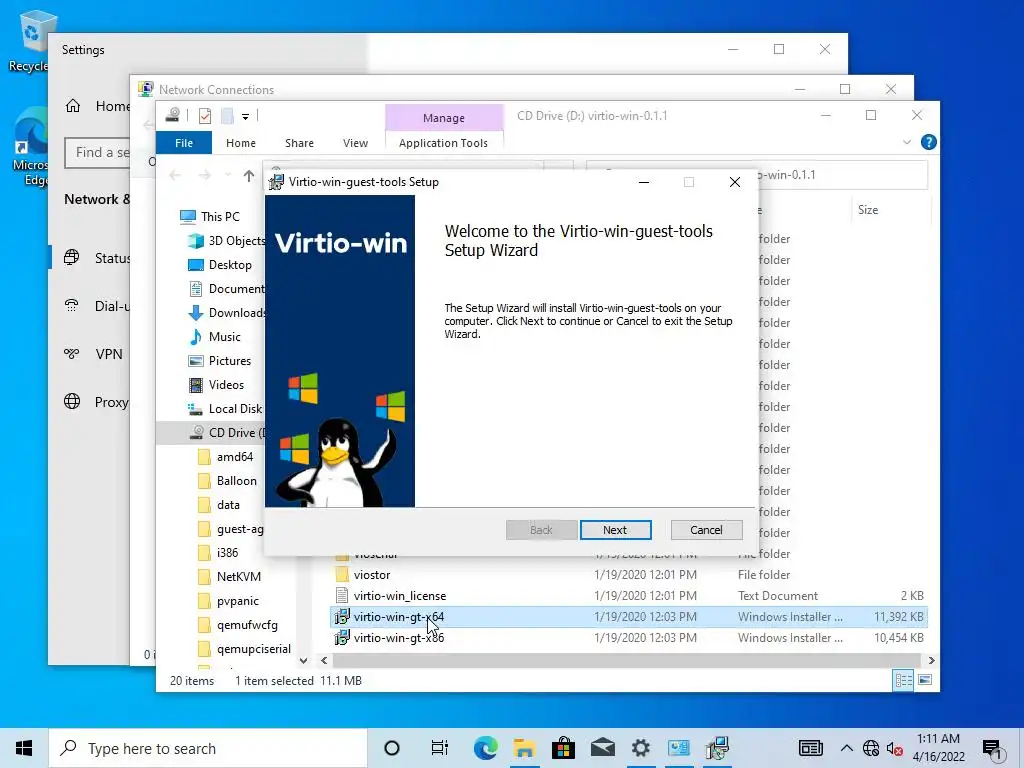
Task: Click the taskbar search box
Action: click(208, 748)
